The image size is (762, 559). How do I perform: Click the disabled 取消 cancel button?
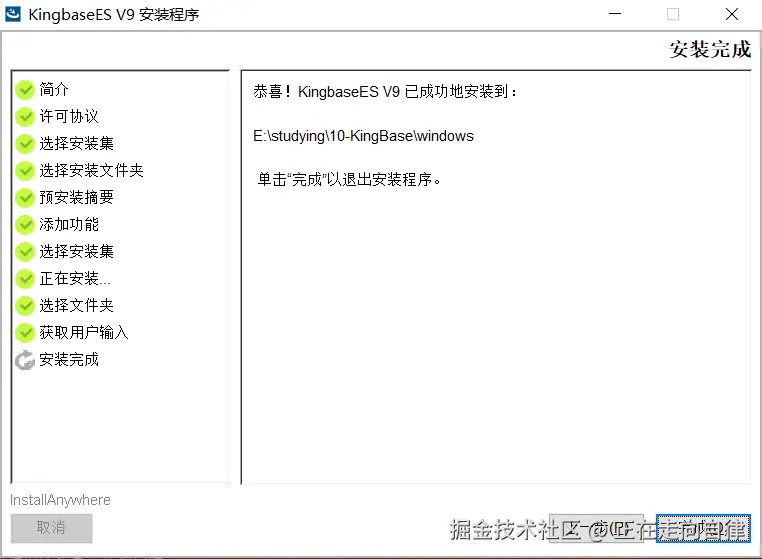coord(52,528)
